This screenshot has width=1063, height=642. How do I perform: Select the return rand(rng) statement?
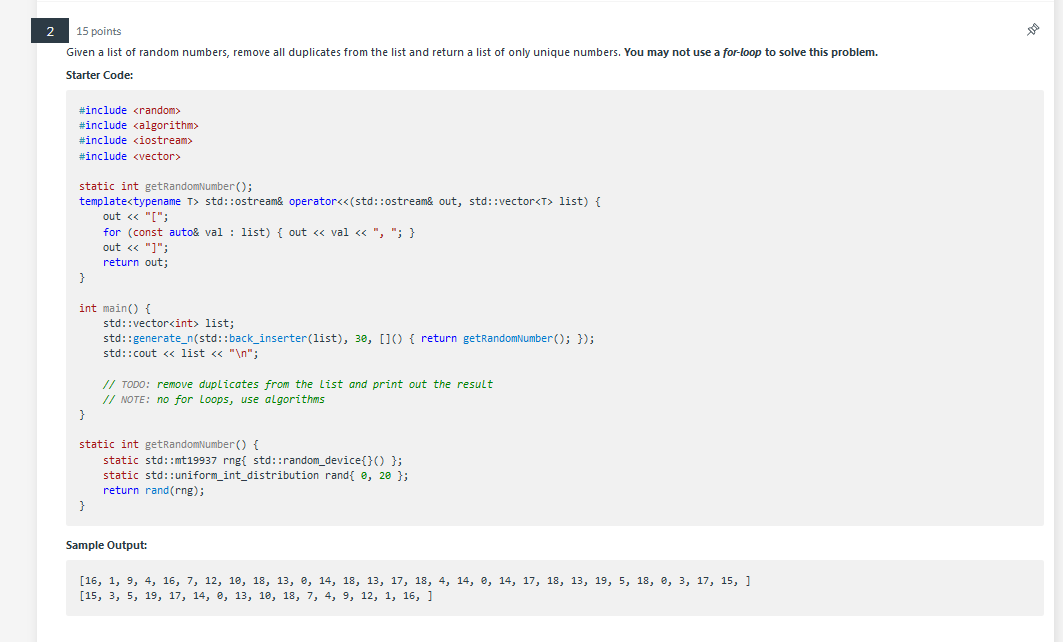tap(152, 490)
